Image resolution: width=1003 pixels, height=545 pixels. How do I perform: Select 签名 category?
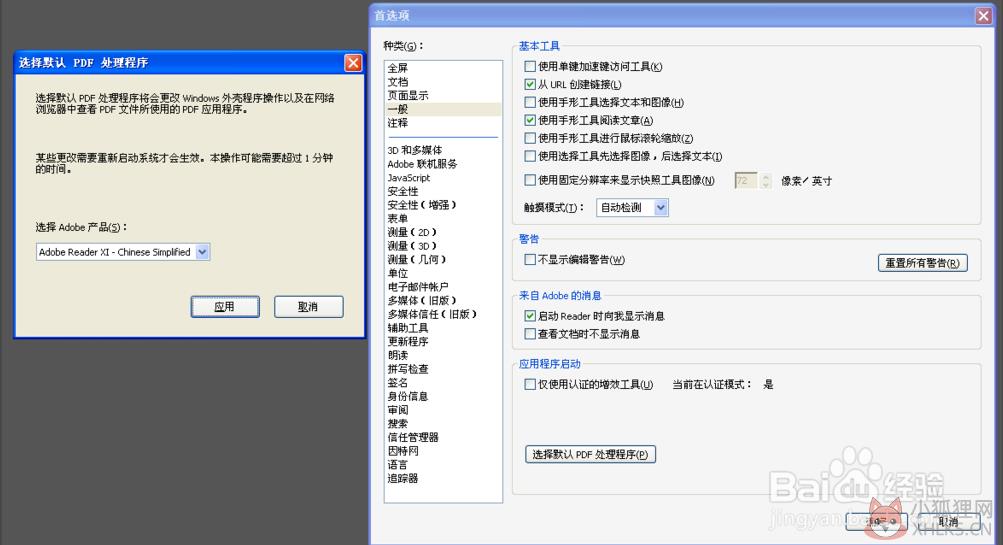pyautogui.click(x=397, y=383)
